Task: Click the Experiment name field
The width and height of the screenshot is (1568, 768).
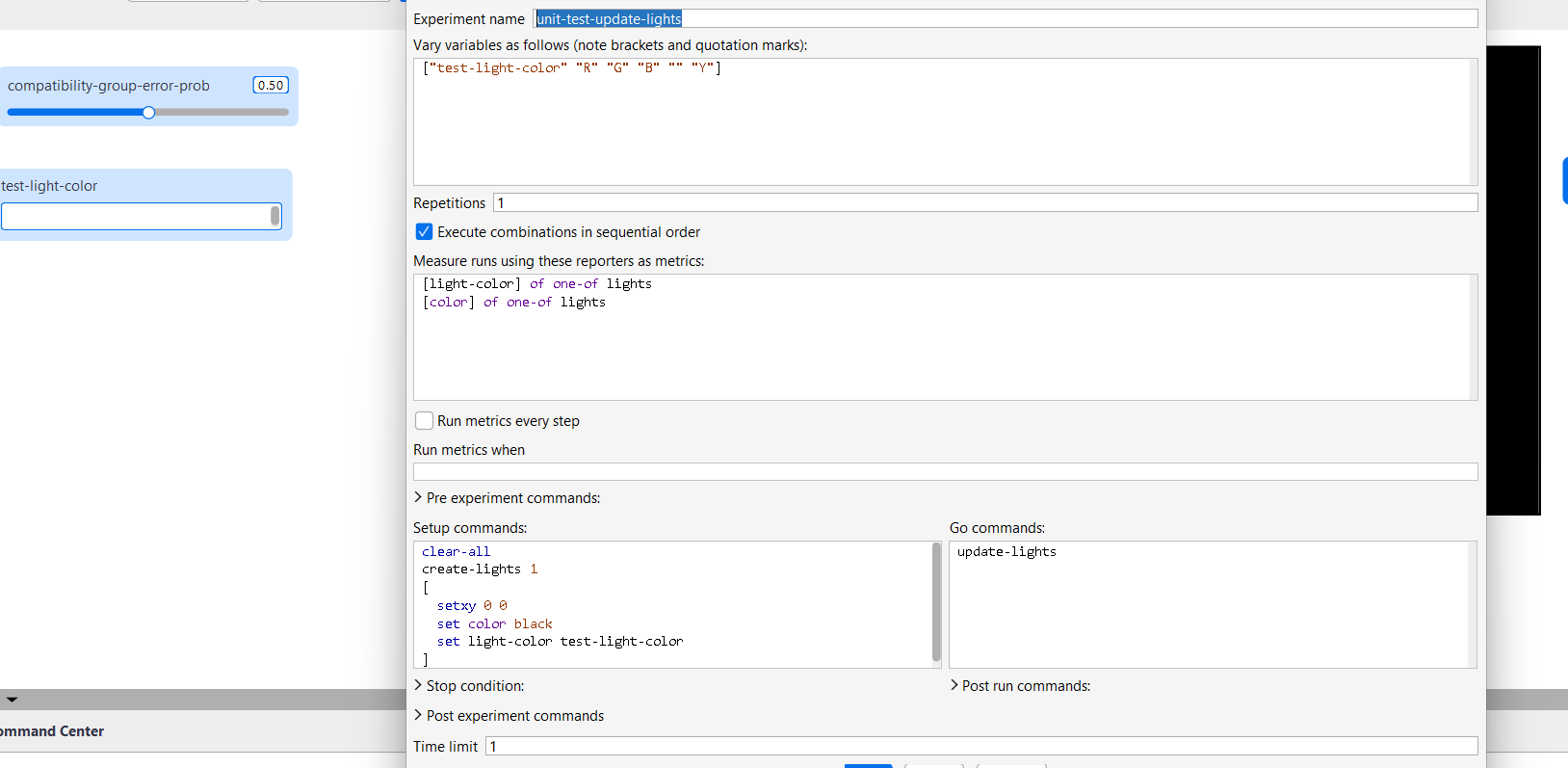Action: point(1005,19)
